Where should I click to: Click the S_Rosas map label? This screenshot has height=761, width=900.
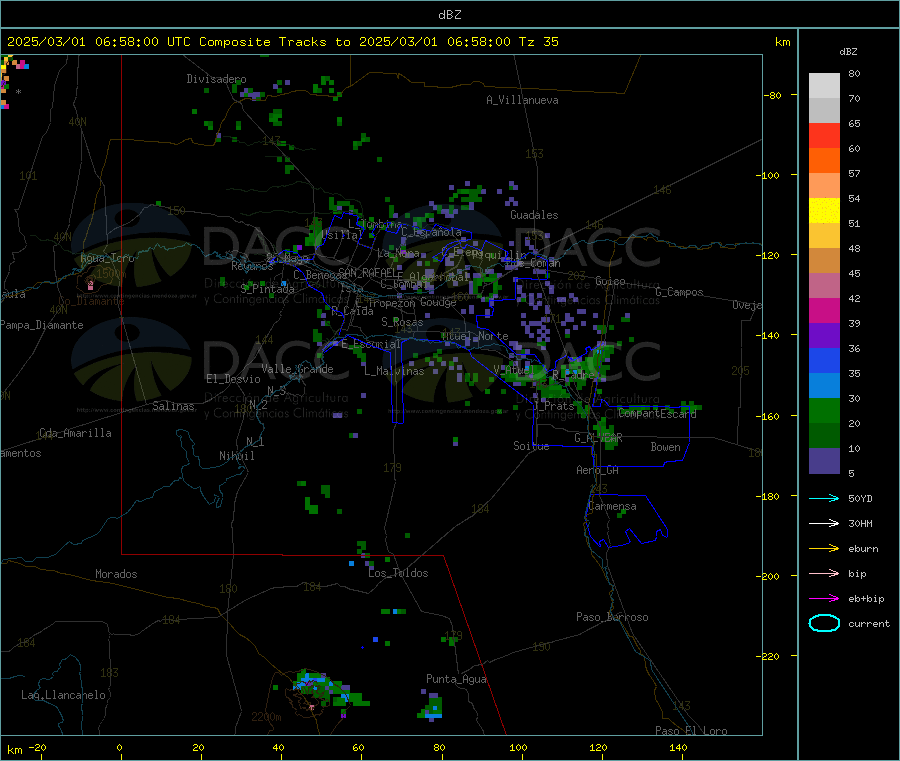pyautogui.click(x=402, y=323)
